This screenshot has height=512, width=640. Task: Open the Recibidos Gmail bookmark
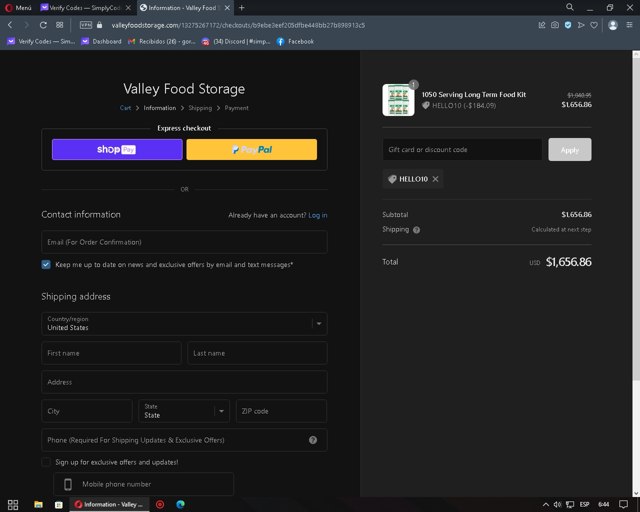coord(162,41)
